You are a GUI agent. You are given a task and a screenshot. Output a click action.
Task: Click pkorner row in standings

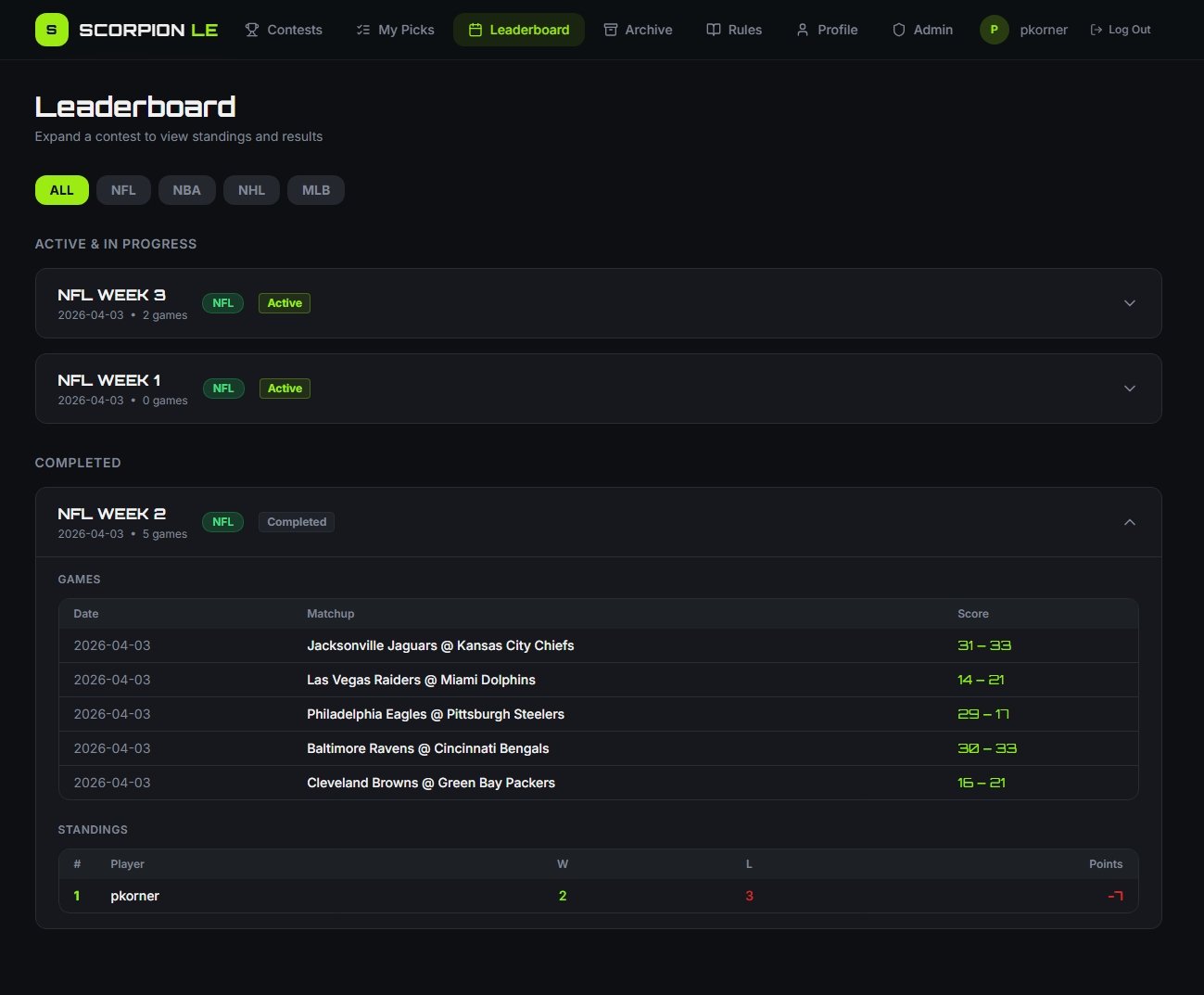(135, 896)
